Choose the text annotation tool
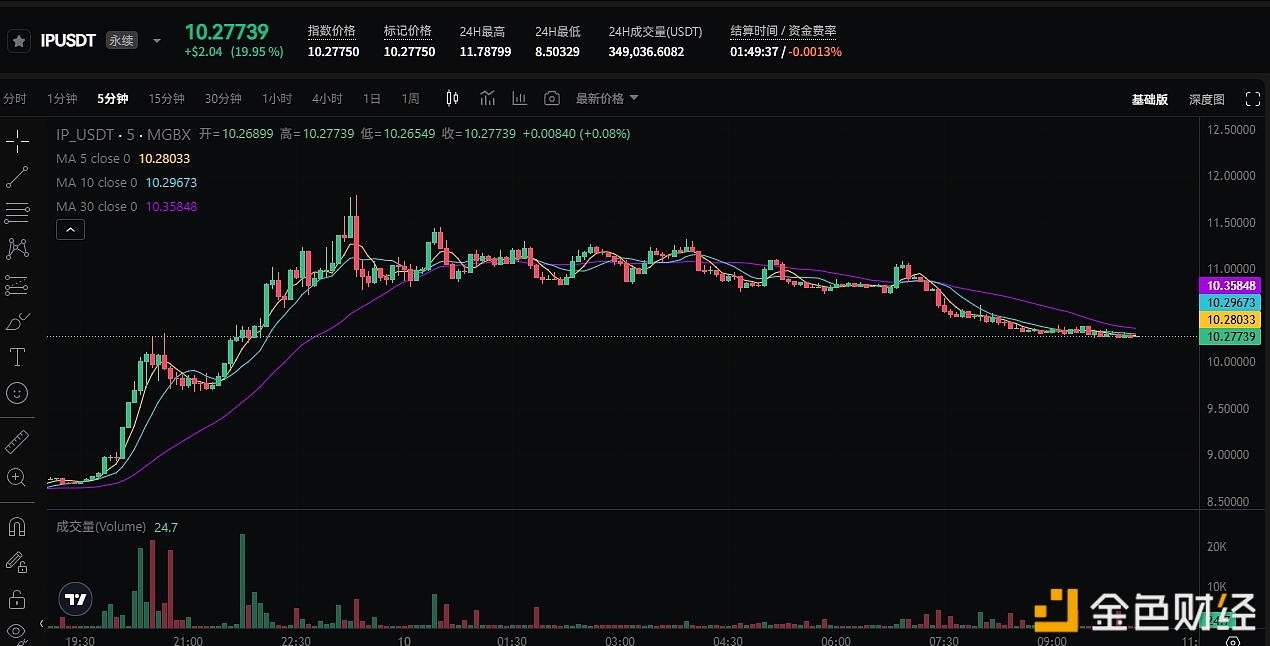 click(x=17, y=357)
